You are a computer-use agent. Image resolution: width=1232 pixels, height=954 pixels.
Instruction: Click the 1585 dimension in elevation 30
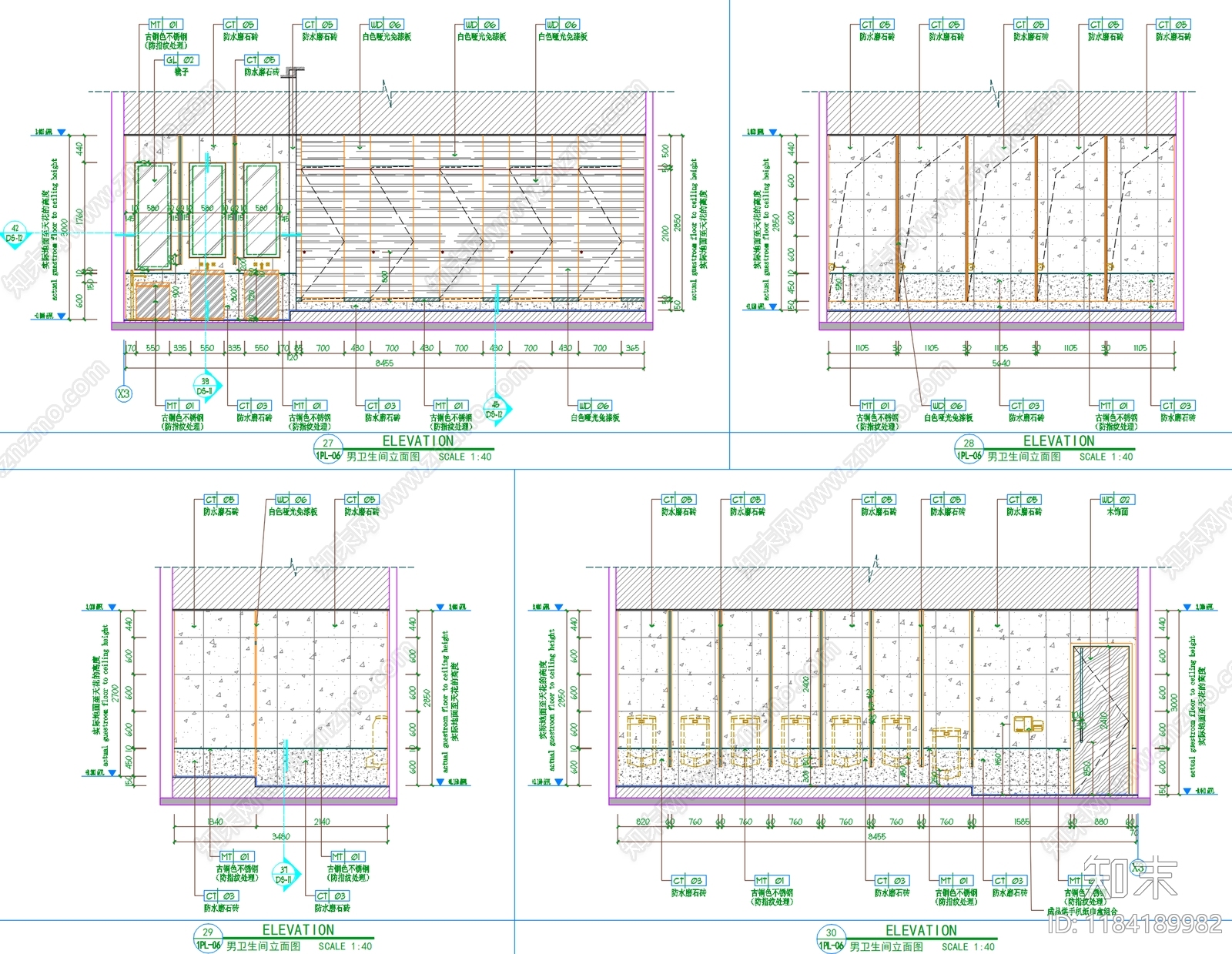pyautogui.click(x=1022, y=822)
